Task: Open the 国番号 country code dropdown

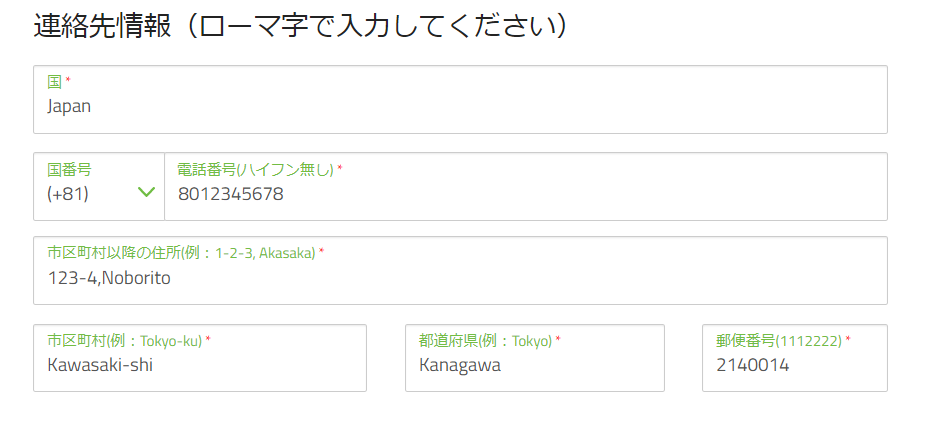Action: [x=99, y=186]
